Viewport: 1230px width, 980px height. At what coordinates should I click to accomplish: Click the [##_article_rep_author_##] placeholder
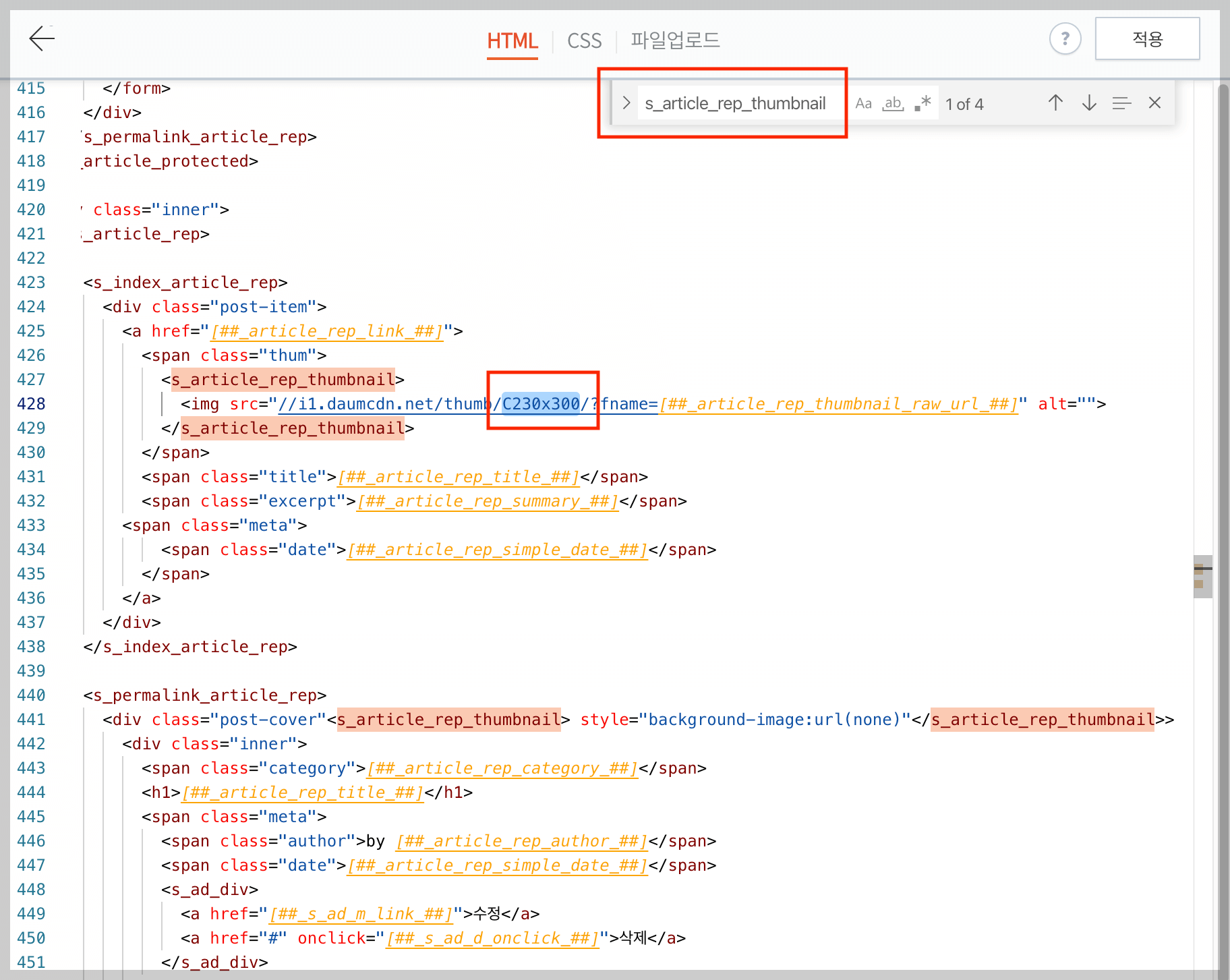522,841
